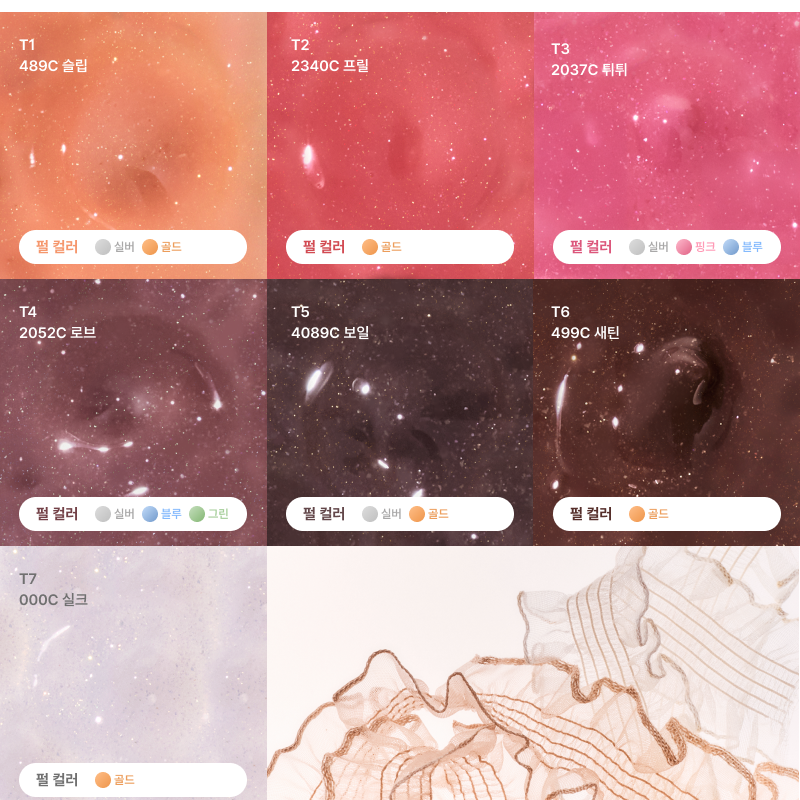Select the gold 골드 dot under T7
Viewport: 800px width, 800px height.
pyautogui.click(x=103, y=780)
